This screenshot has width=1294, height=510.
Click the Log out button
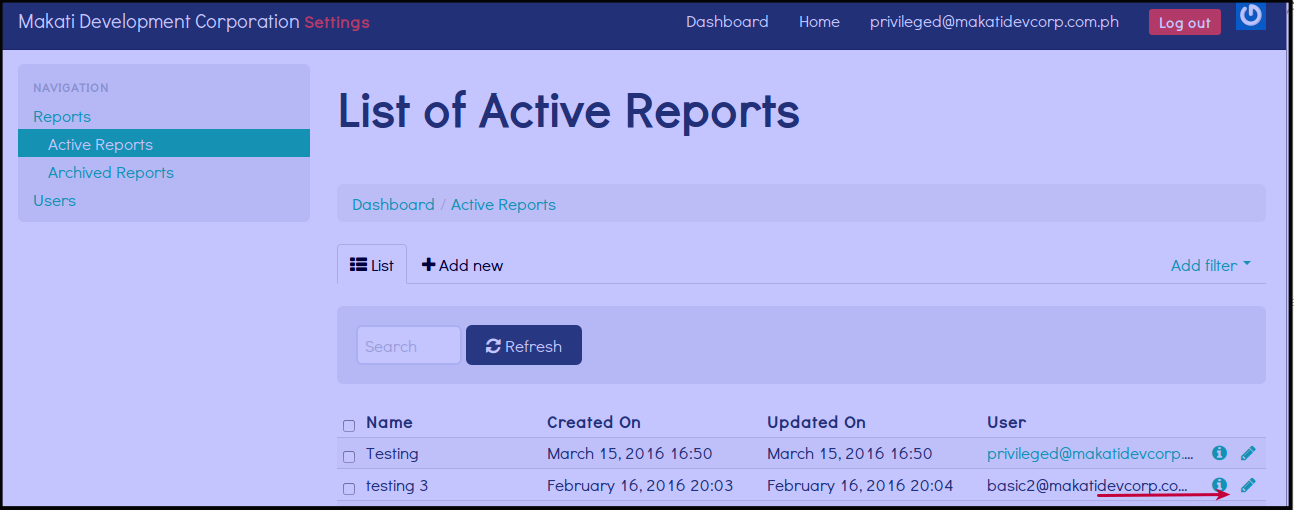(x=1185, y=22)
